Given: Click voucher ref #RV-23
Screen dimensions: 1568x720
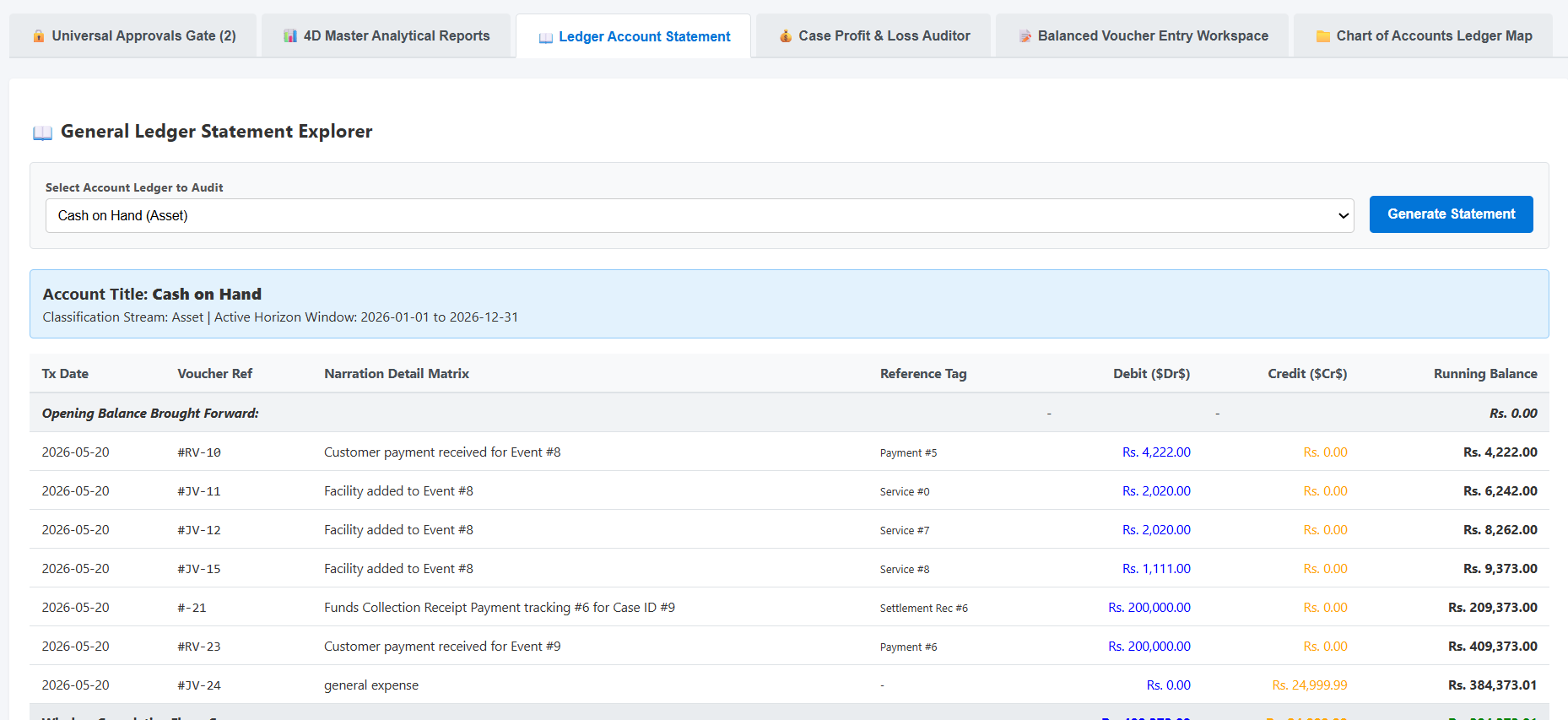Looking at the screenshot, I should [x=199, y=647].
